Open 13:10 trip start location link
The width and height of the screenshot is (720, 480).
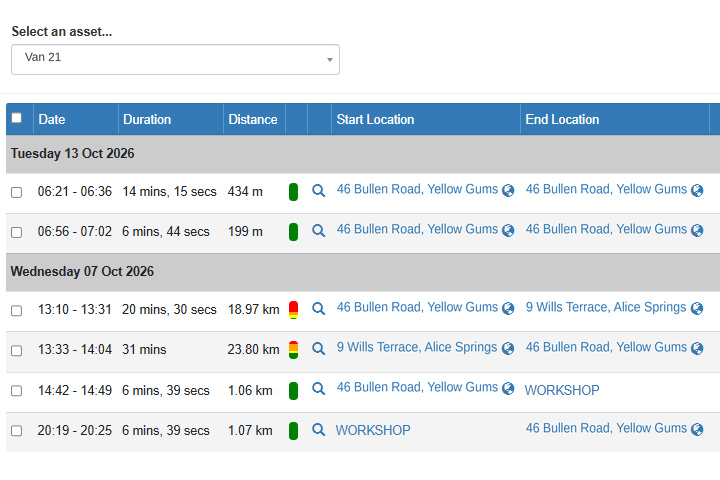click(x=417, y=307)
